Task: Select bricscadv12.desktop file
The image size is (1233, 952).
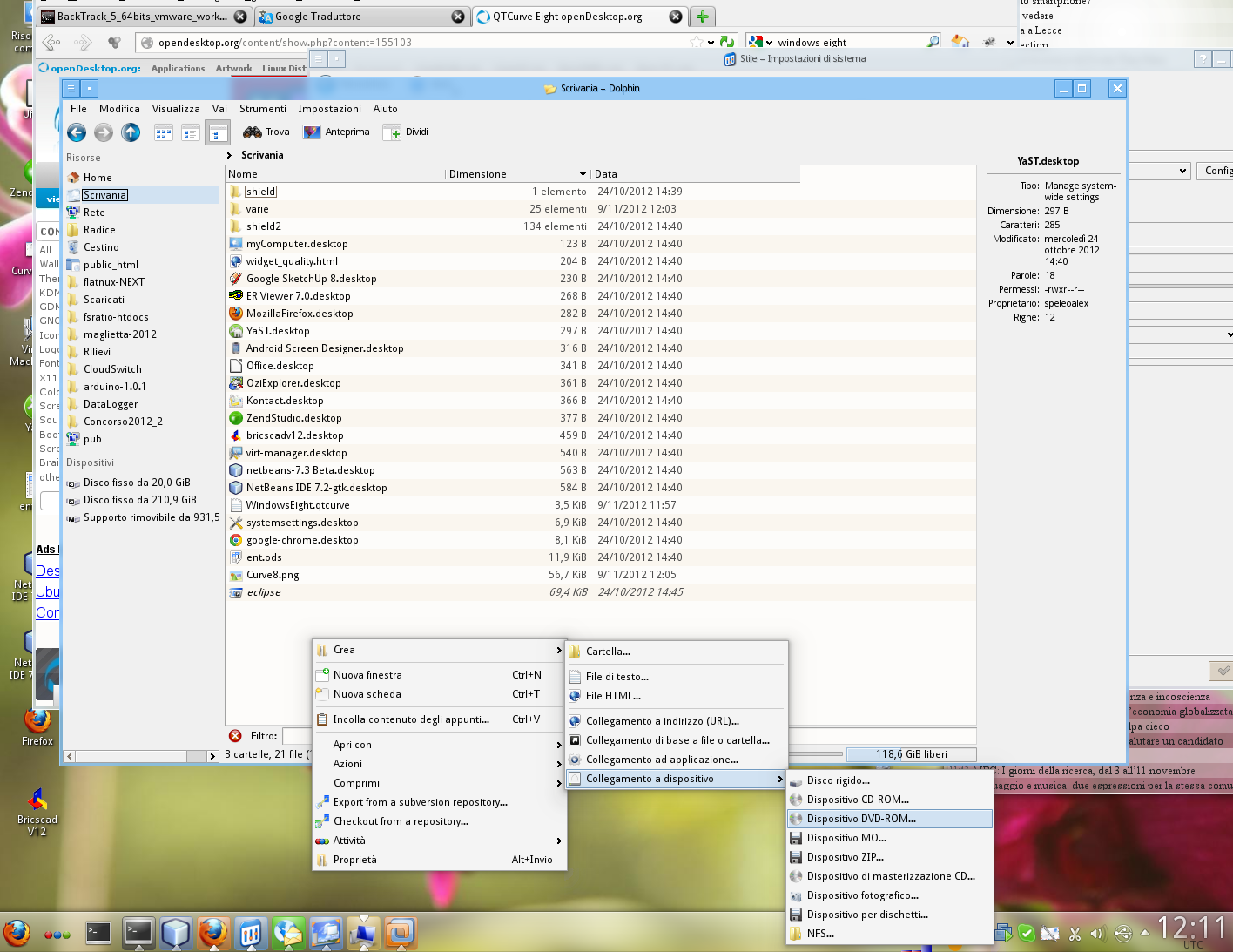Action: [294, 435]
